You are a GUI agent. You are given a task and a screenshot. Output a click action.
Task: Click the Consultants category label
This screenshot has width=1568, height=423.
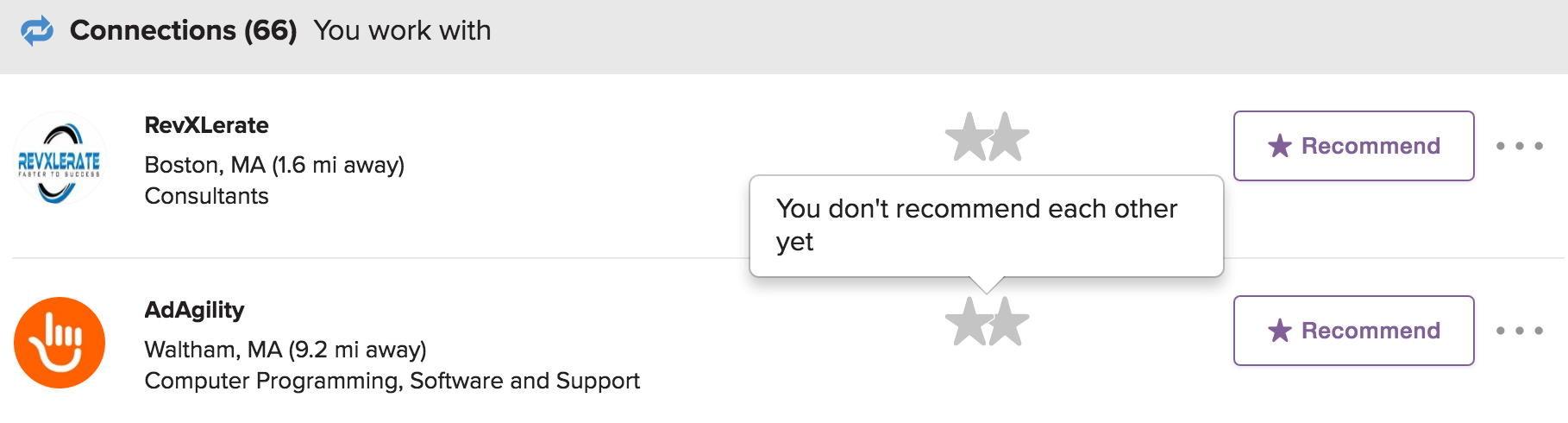(x=206, y=196)
